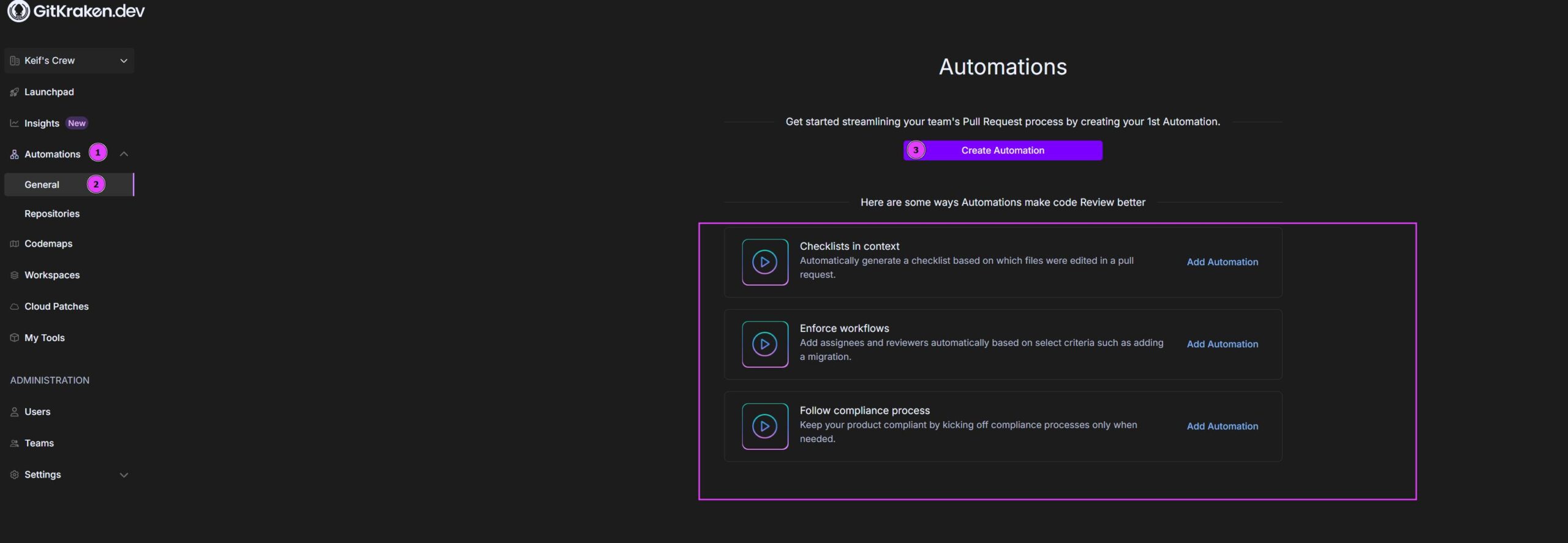1568x543 pixels.
Task: Collapse the Automations section chevron
Action: tap(124, 154)
